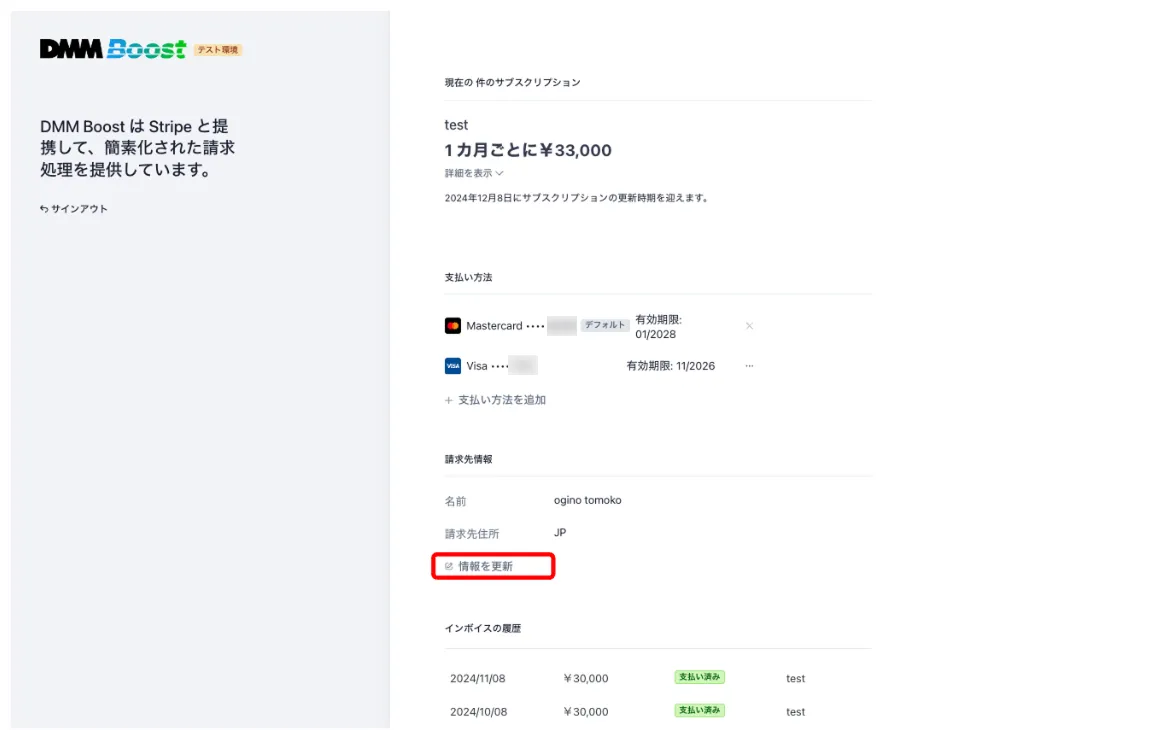The width and height of the screenshot is (1175, 730).
Task: Click 支払い済み status on 2024/10/08 invoice
Action: click(x=699, y=711)
